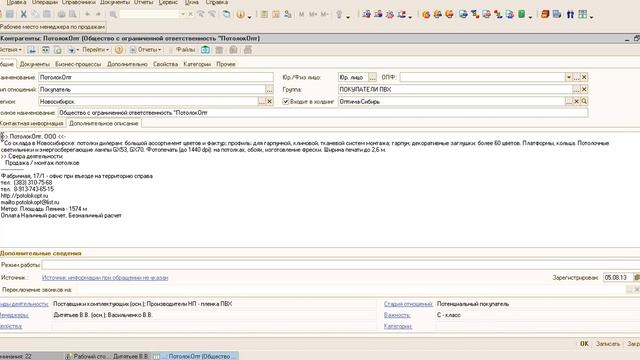Switch to Рабочий стол window in bottom bar
Image resolution: width=640 pixels, height=360 pixels.
(107, 356)
